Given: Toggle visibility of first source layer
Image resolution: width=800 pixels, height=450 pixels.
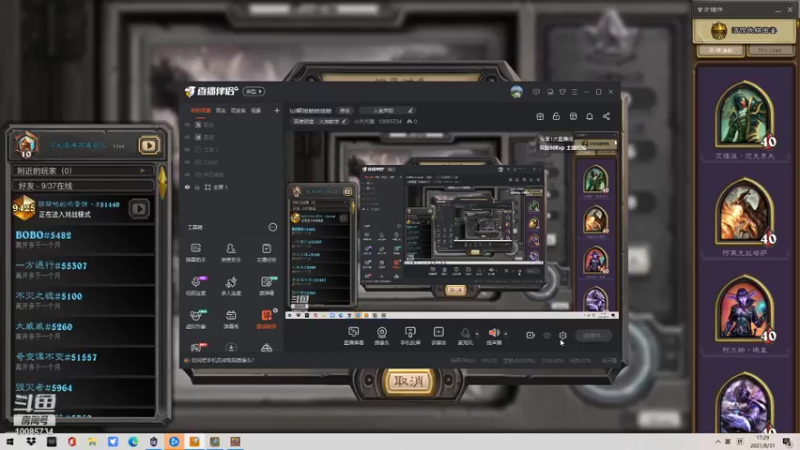Looking at the screenshot, I should (187, 124).
